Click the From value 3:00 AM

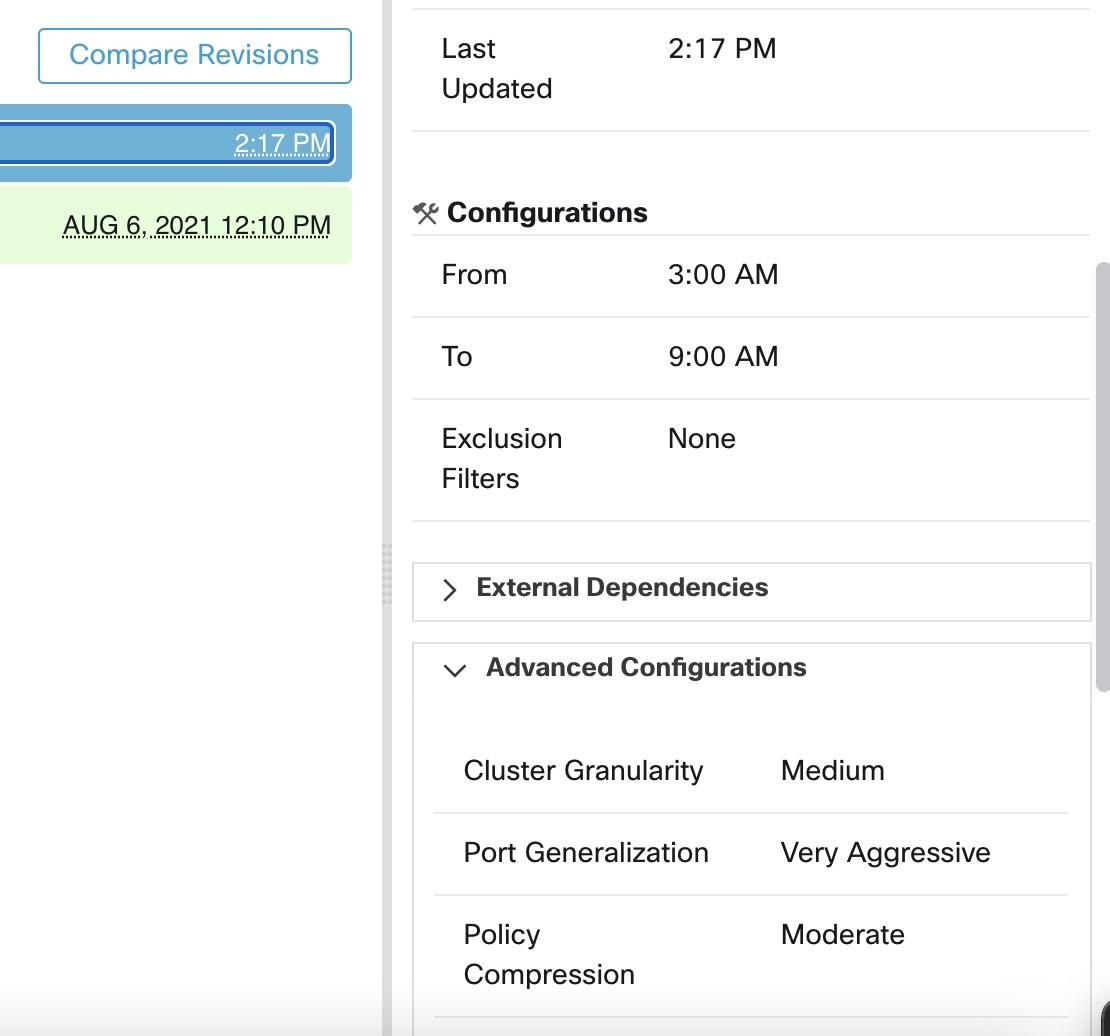(723, 275)
